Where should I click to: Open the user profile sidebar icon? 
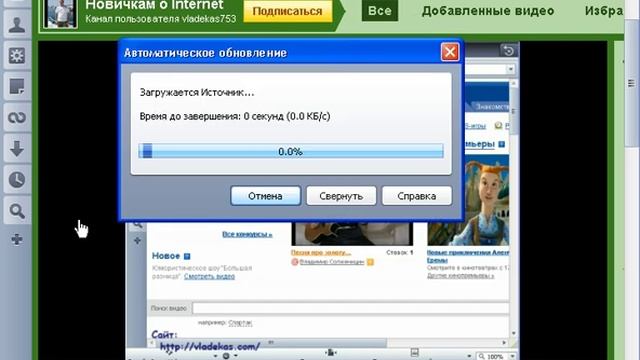pos(17,25)
